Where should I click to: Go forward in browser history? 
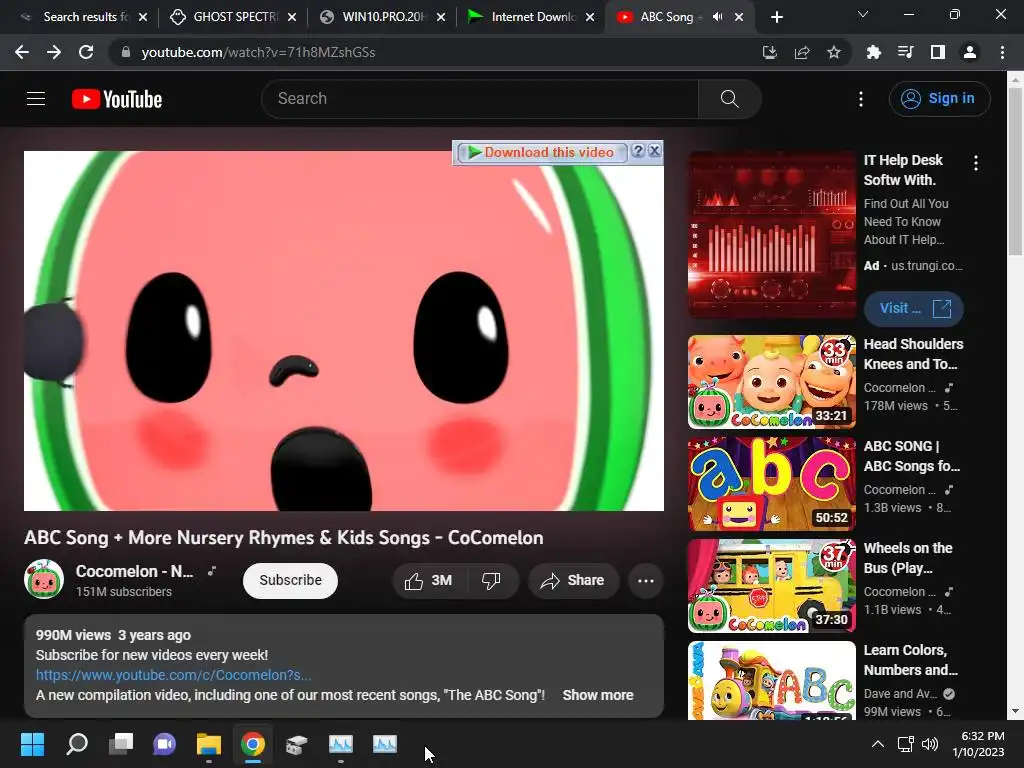(x=54, y=52)
